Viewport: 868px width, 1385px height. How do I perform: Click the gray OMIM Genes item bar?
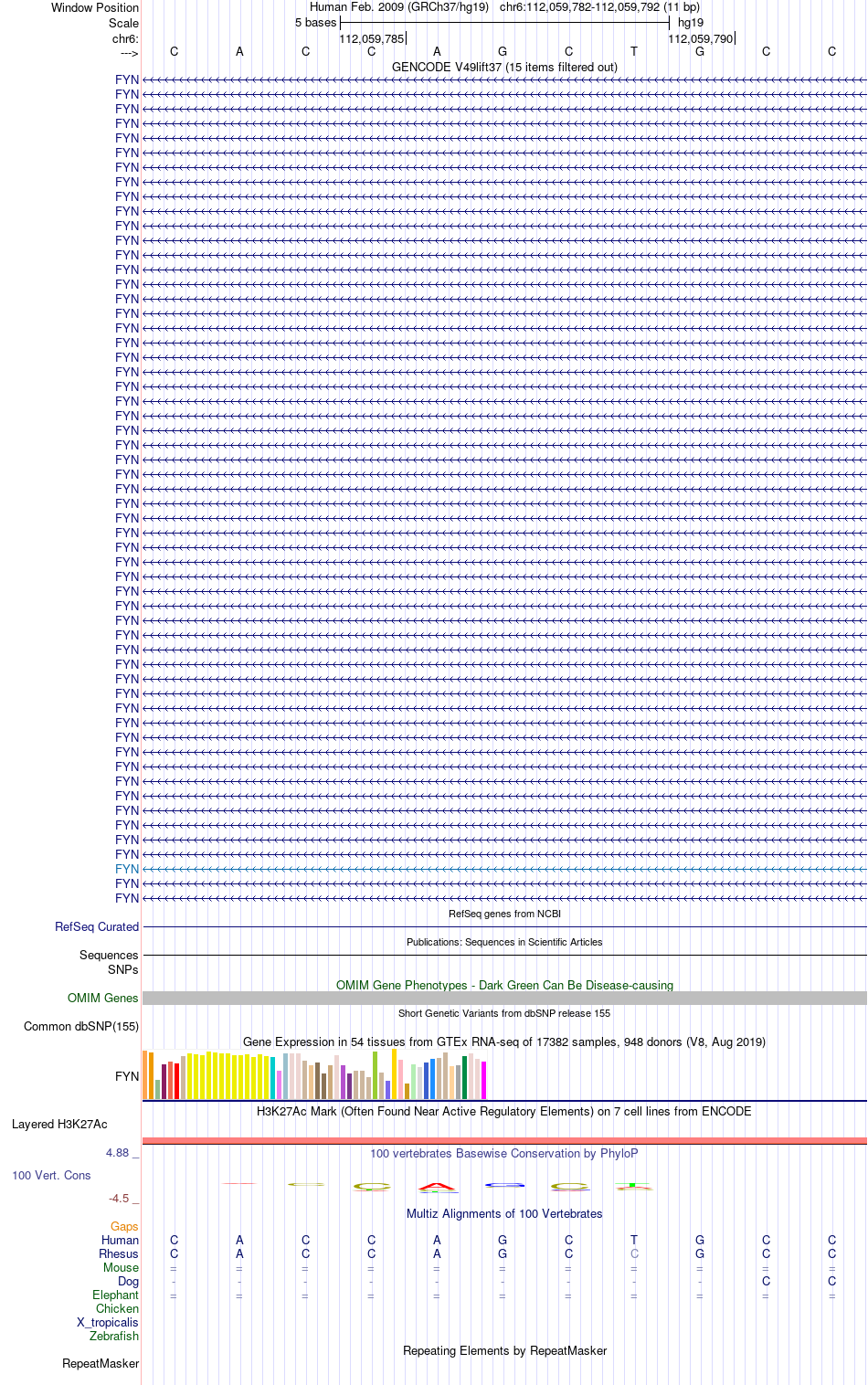click(504, 998)
